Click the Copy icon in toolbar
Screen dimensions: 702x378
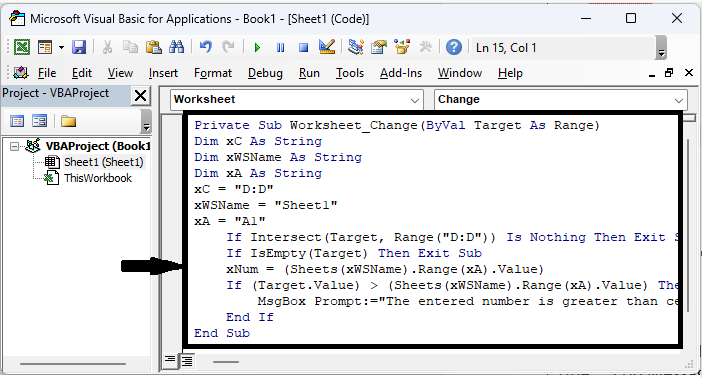130,47
